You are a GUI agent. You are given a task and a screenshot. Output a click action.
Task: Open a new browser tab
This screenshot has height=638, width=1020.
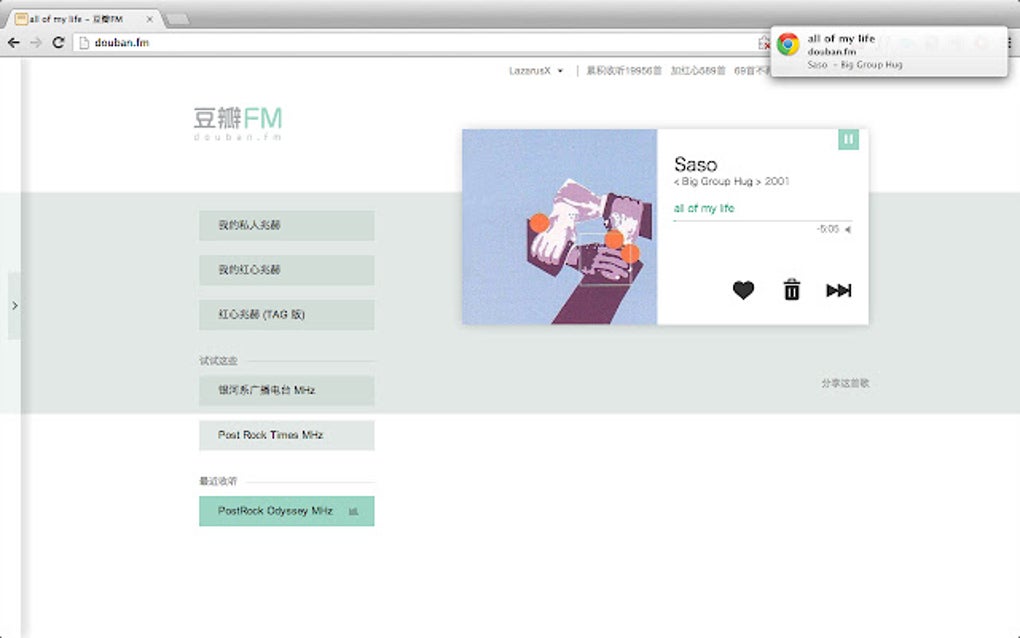[x=177, y=20]
